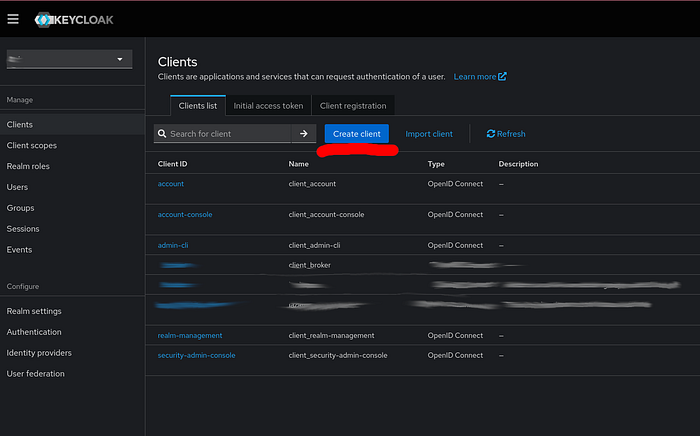Screen dimensions: 700x436
Task: Open the hamburger navigation menu
Action: 13,19
